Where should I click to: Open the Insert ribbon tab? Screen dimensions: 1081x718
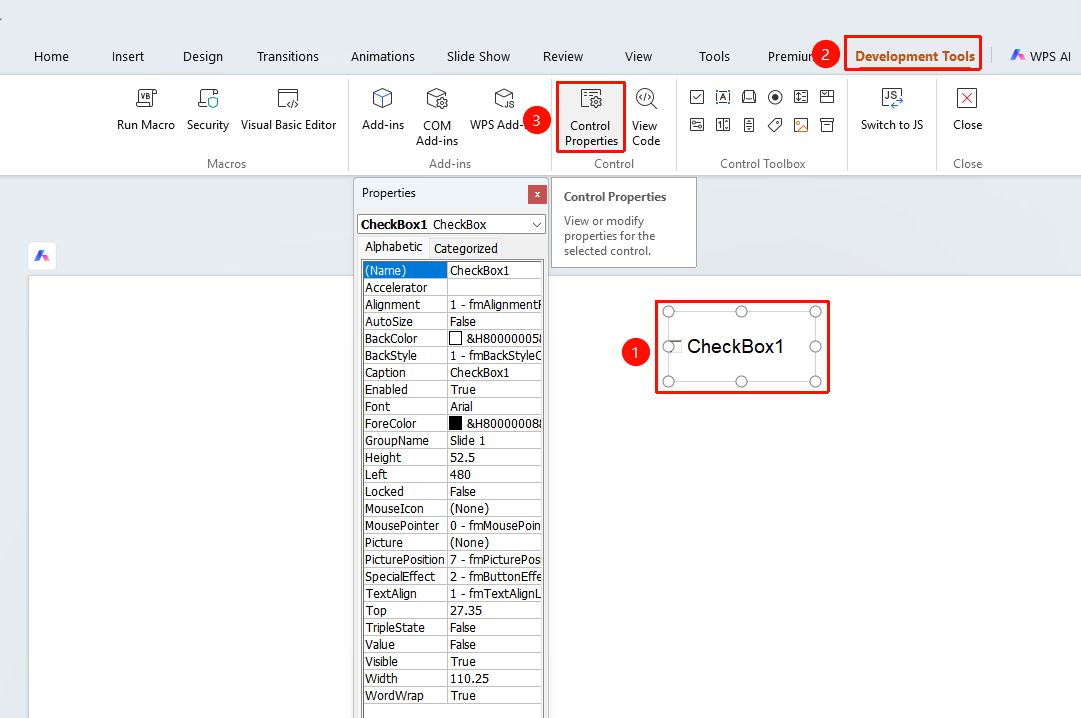pyautogui.click(x=128, y=57)
